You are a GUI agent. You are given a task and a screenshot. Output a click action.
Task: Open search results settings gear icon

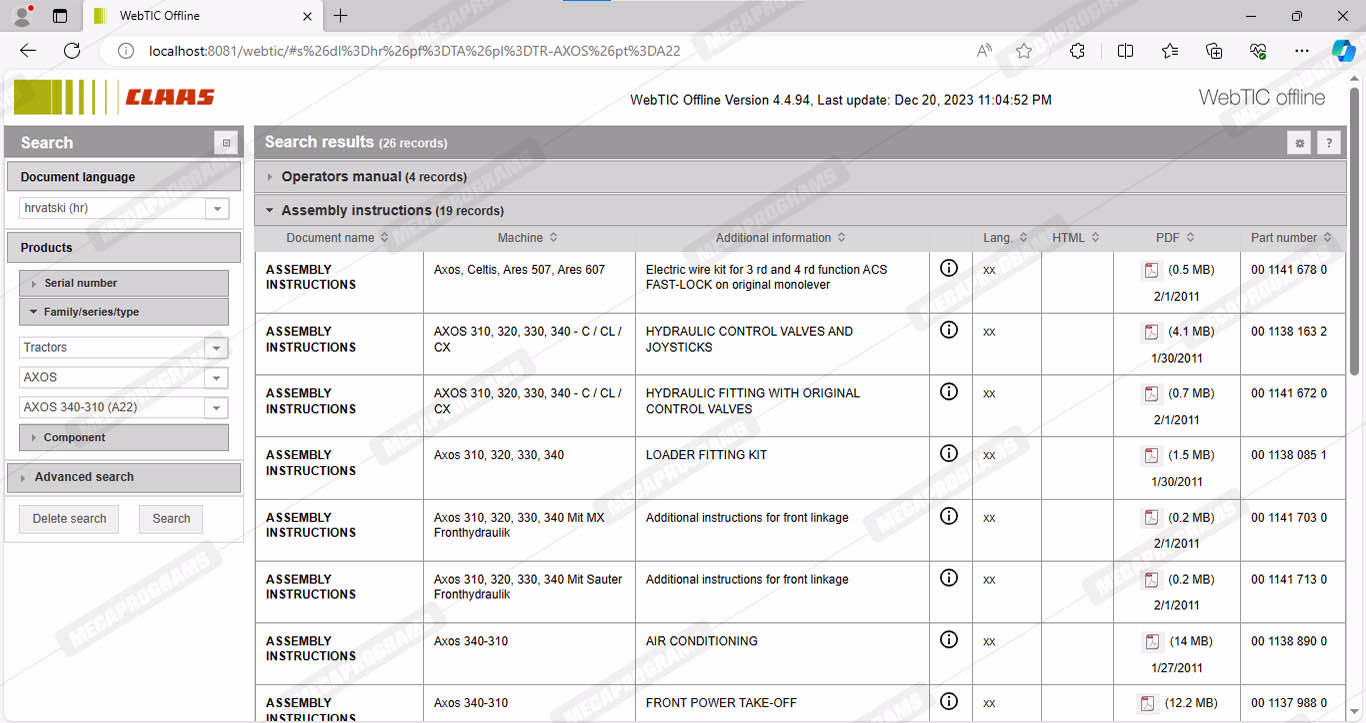pyautogui.click(x=1299, y=143)
